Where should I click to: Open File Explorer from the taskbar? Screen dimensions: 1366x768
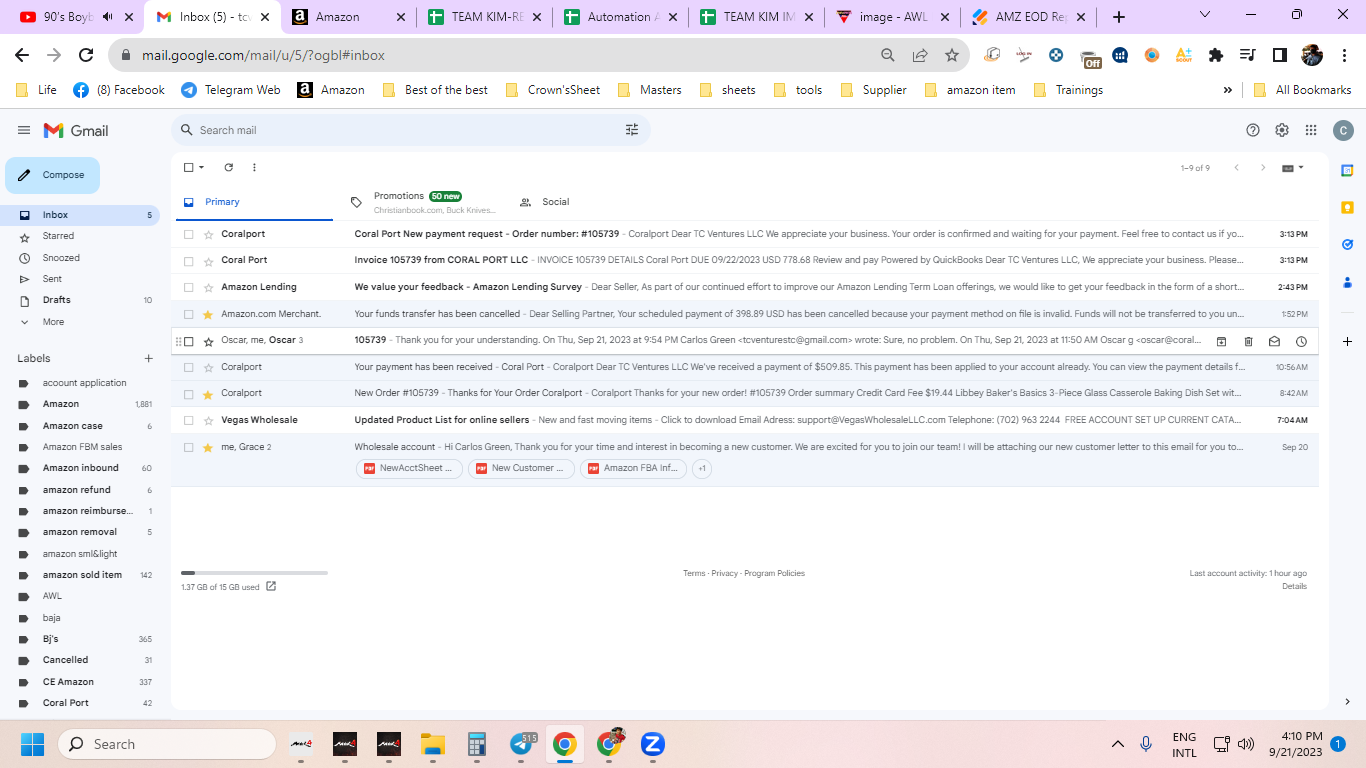point(432,744)
